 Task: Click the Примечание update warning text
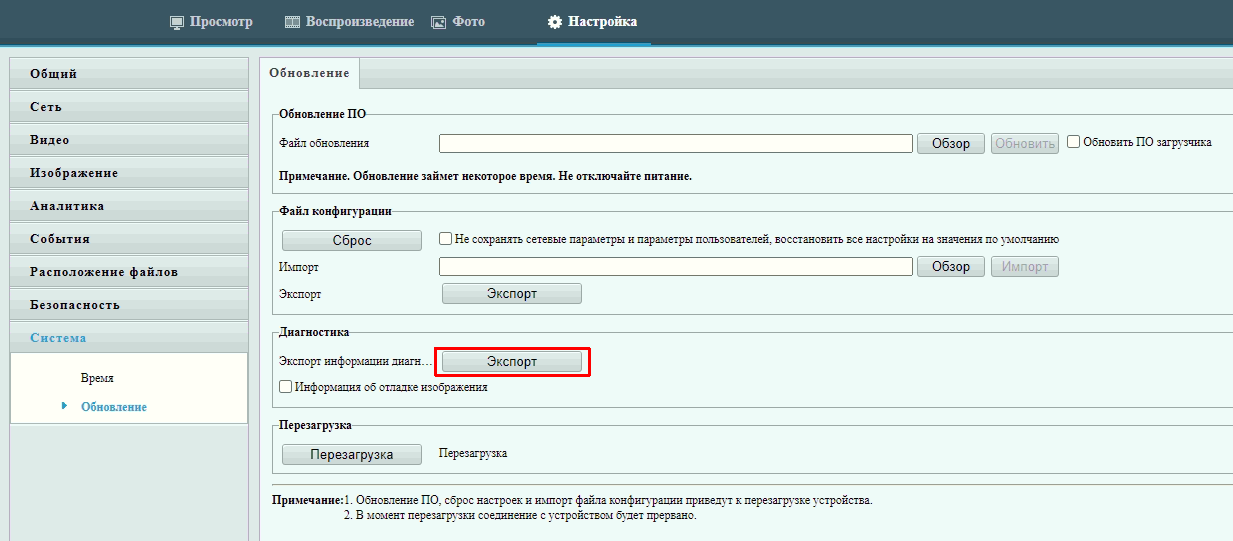pyautogui.click(x=485, y=176)
